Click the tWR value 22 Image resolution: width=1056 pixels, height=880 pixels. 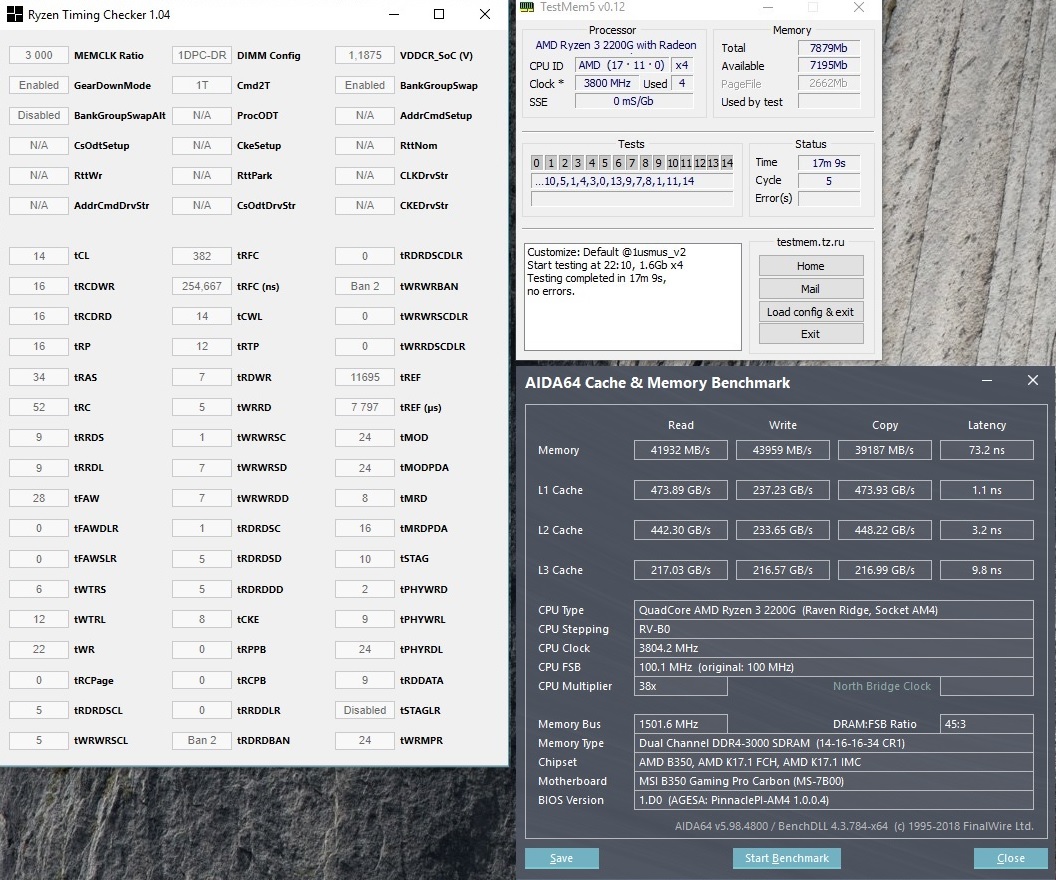click(x=39, y=650)
